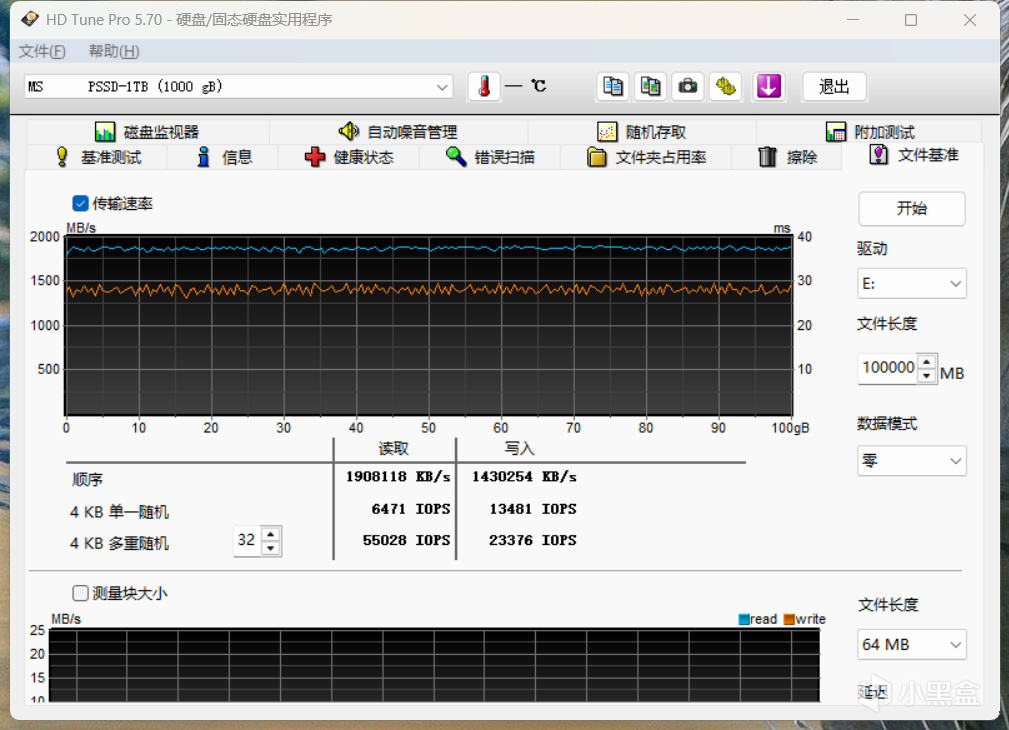Open the 驱动 E: dropdown
This screenshot has height=730, width=1009.
911,283
